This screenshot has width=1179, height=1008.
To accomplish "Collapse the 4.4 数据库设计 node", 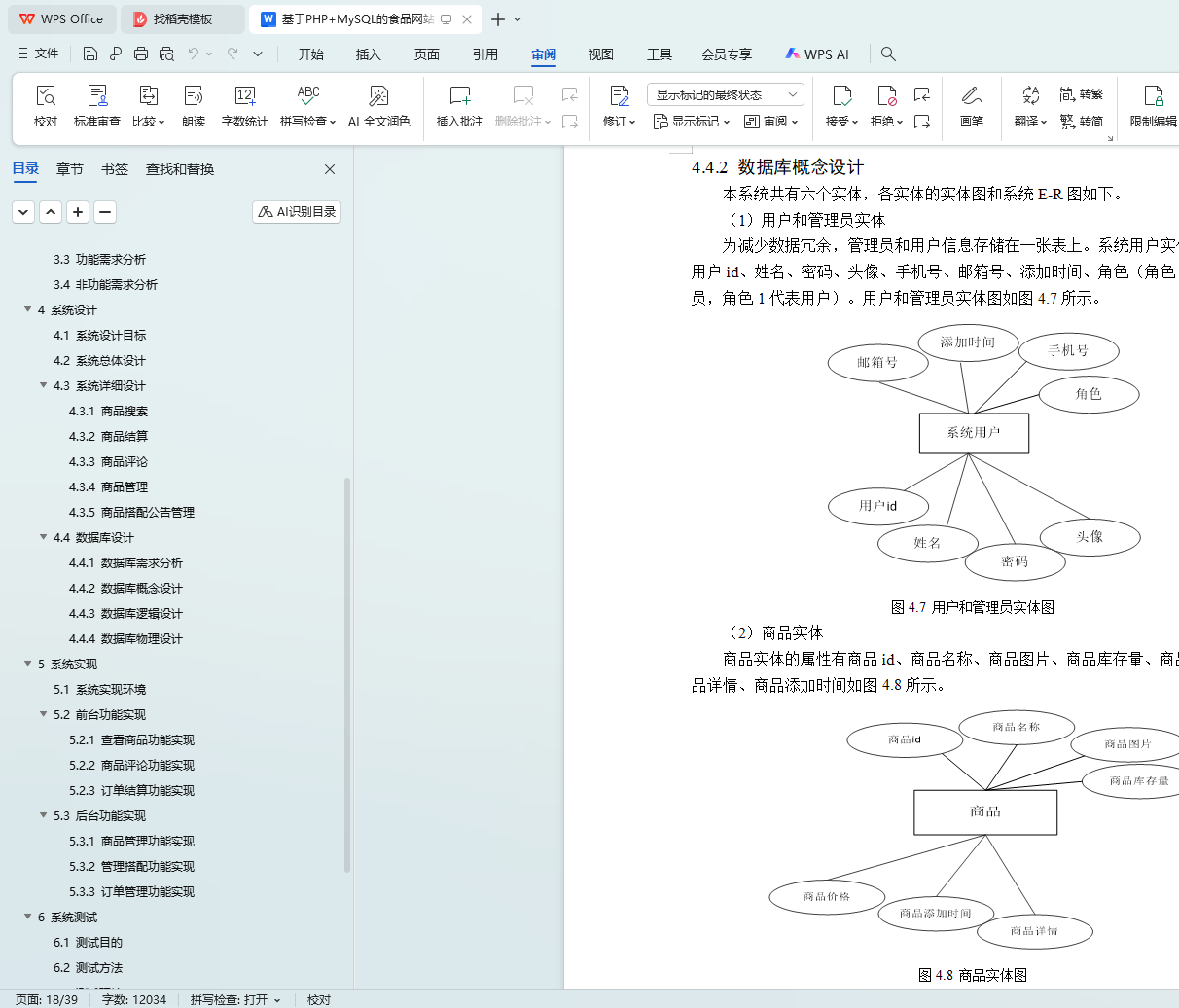I will pos(44,537).
